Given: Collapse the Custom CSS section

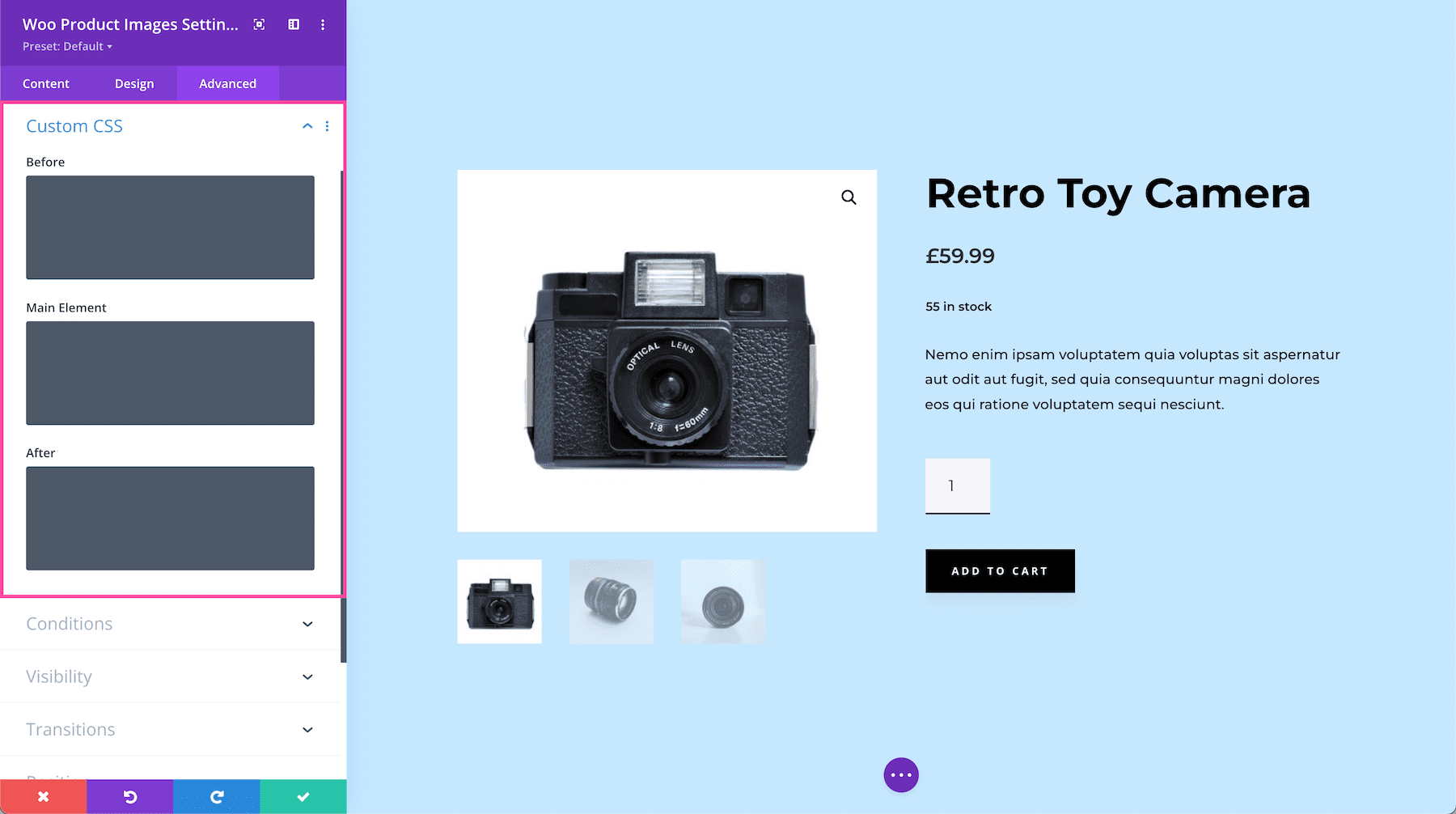Looking at the screenshot, I should pyautogui.click(x=307, y=126).
